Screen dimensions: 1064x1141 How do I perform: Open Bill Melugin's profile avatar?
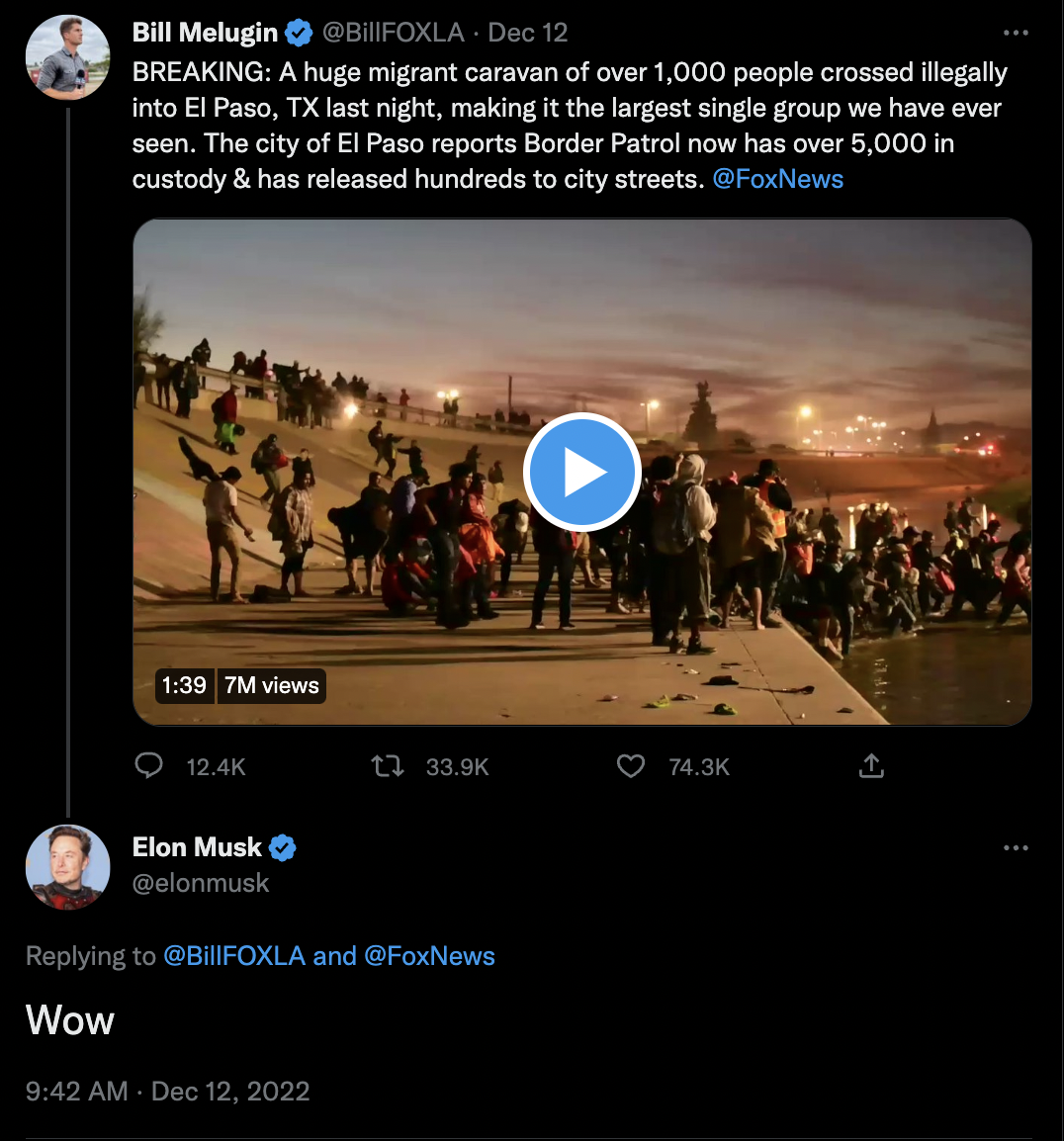[66, 57]
